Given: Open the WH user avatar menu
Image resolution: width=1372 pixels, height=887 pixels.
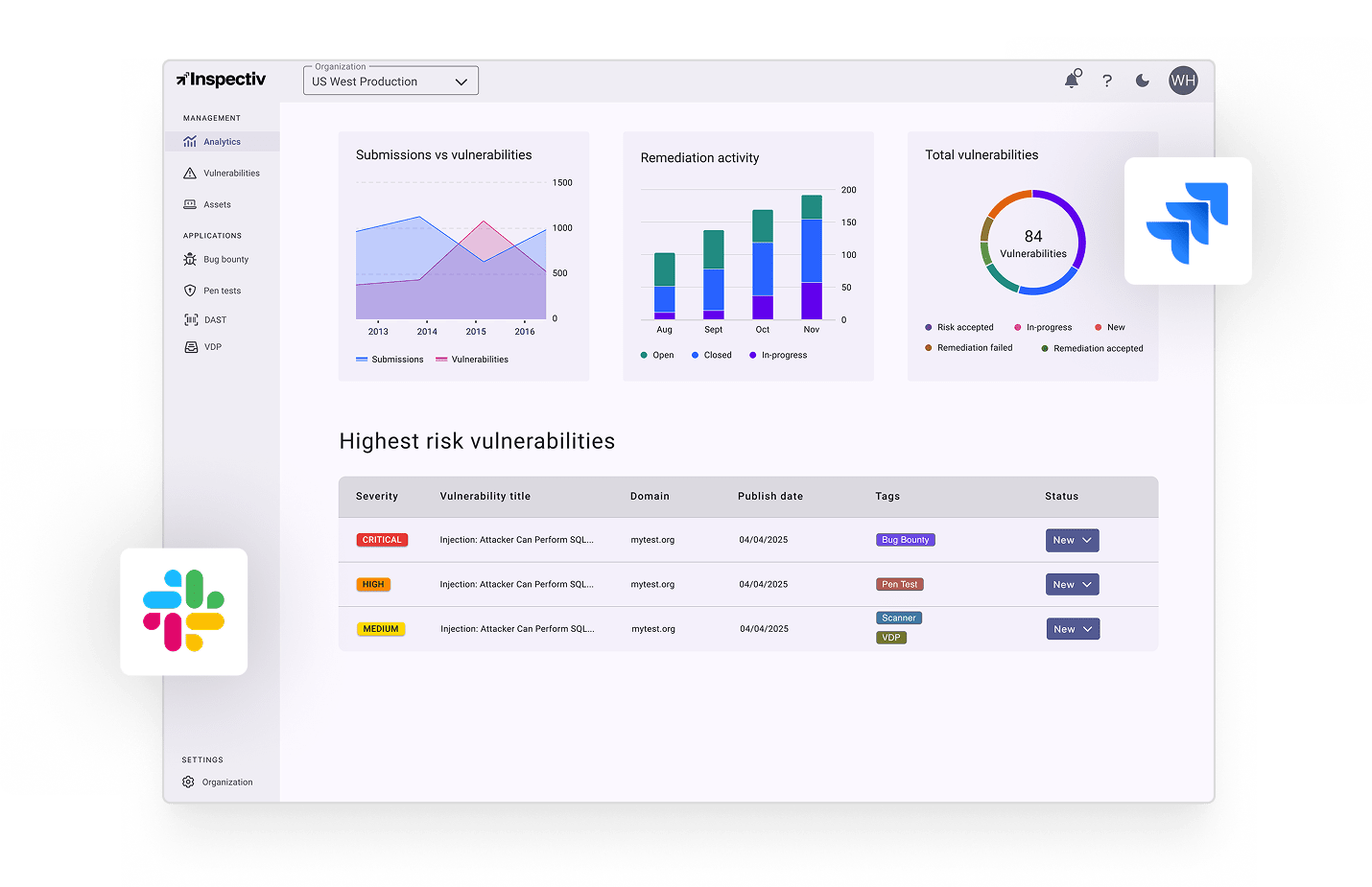Looking at the screenshot, I should pyautogui.click(x=1183, y=81).
